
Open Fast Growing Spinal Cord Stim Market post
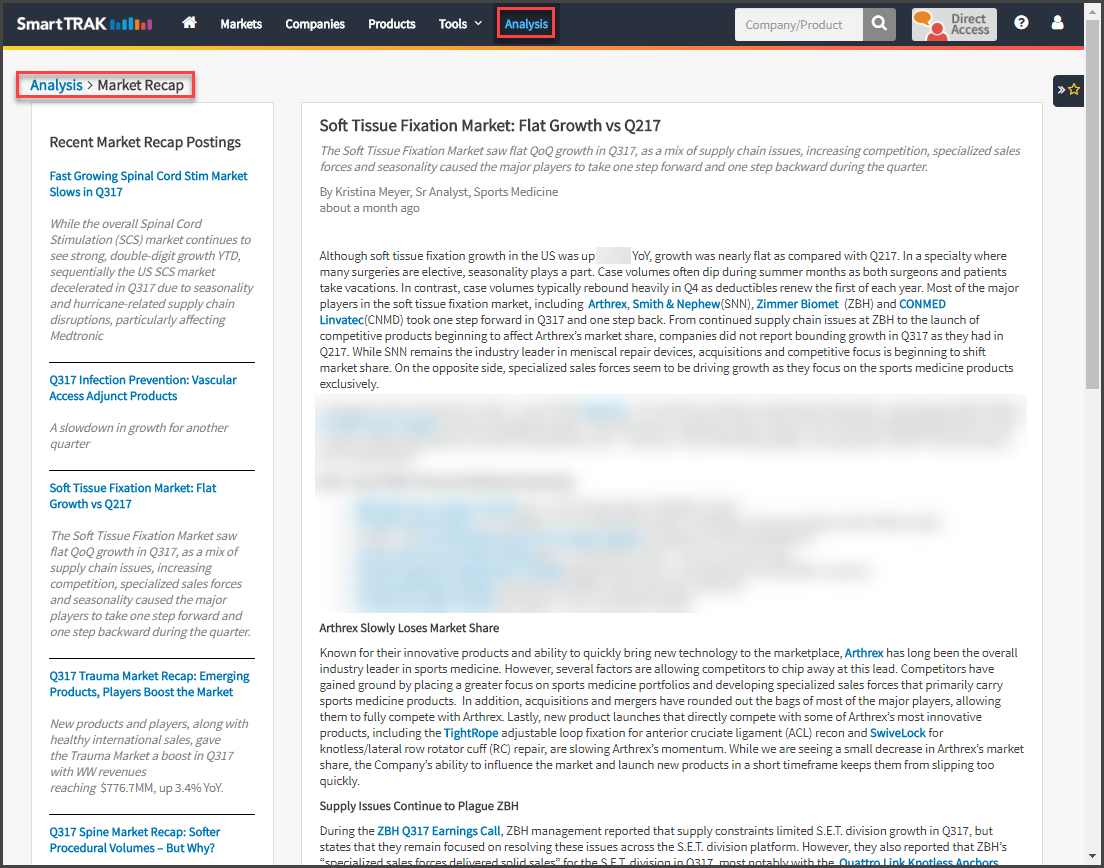pyautogui.click(x=148, y=184)
